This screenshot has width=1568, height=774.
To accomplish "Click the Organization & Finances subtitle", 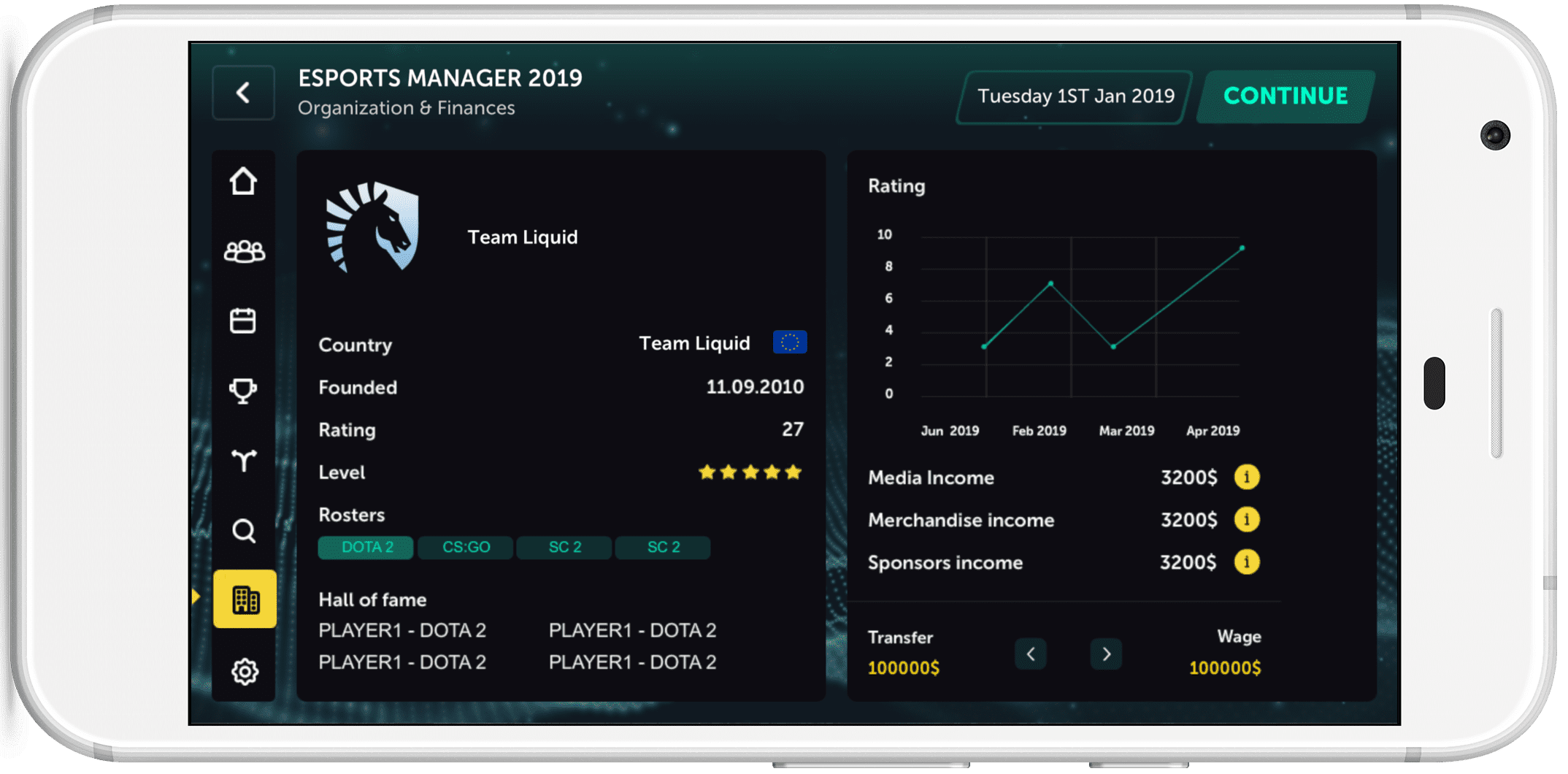I will 407,108.
